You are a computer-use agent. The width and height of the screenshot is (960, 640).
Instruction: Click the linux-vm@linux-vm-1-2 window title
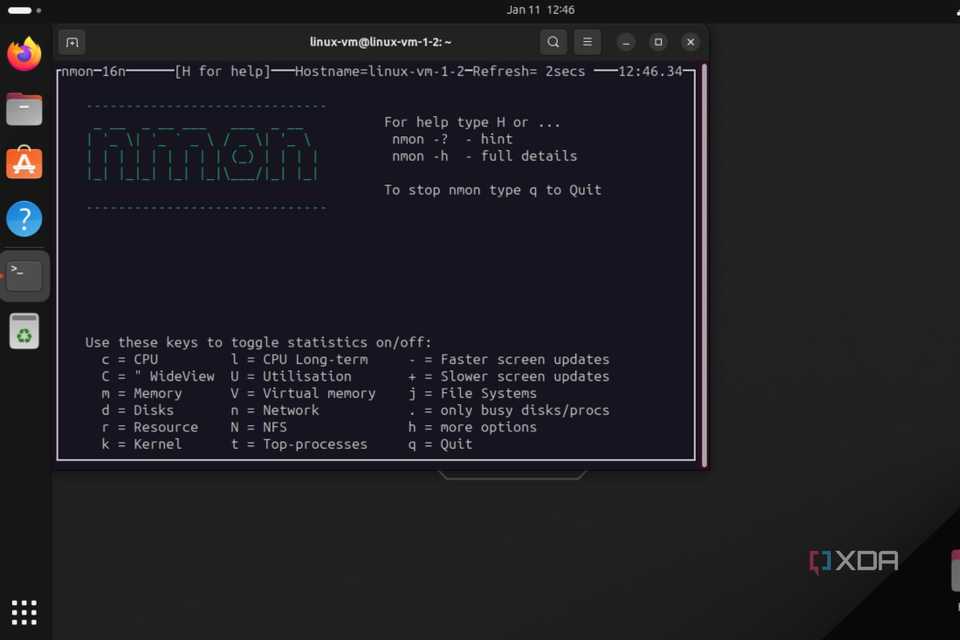click(x=381, y=42)
